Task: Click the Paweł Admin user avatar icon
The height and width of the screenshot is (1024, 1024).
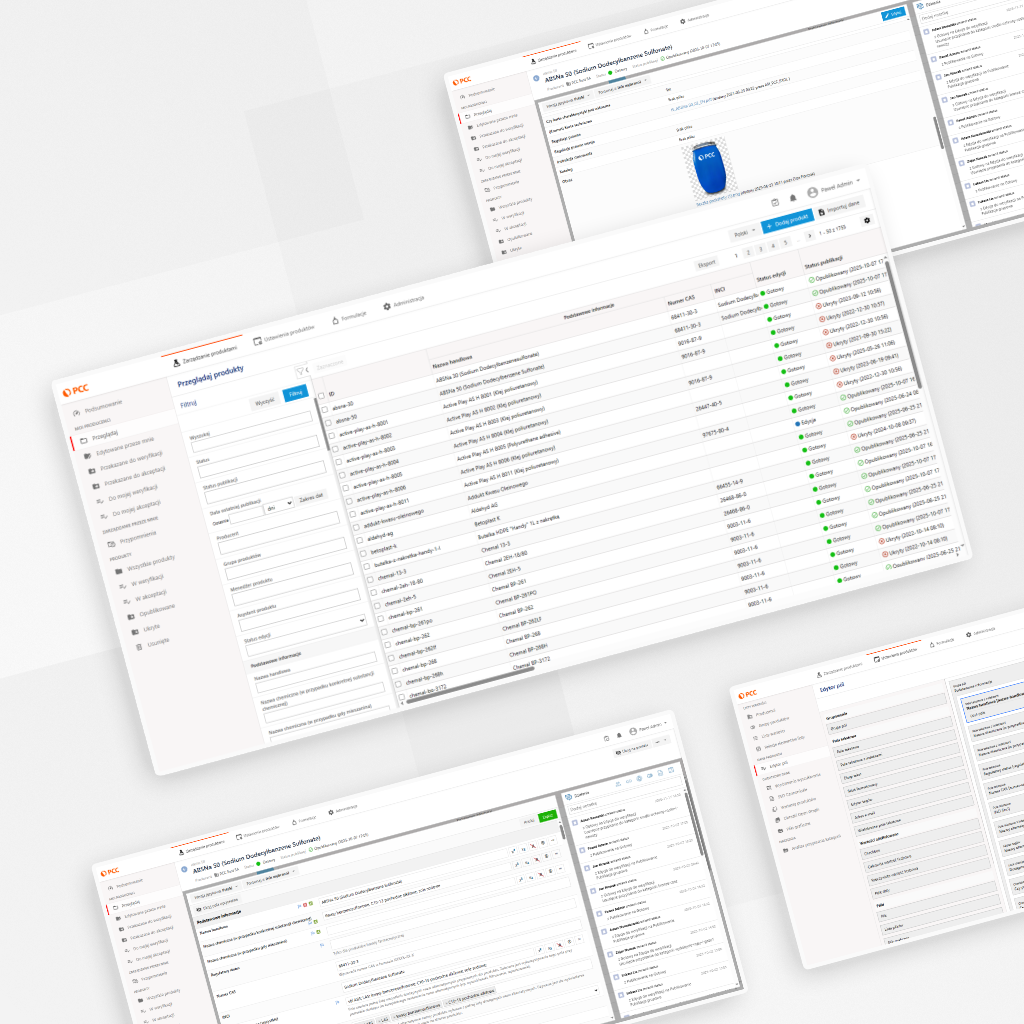Action: pyautogui.click(x=811, y=193)
